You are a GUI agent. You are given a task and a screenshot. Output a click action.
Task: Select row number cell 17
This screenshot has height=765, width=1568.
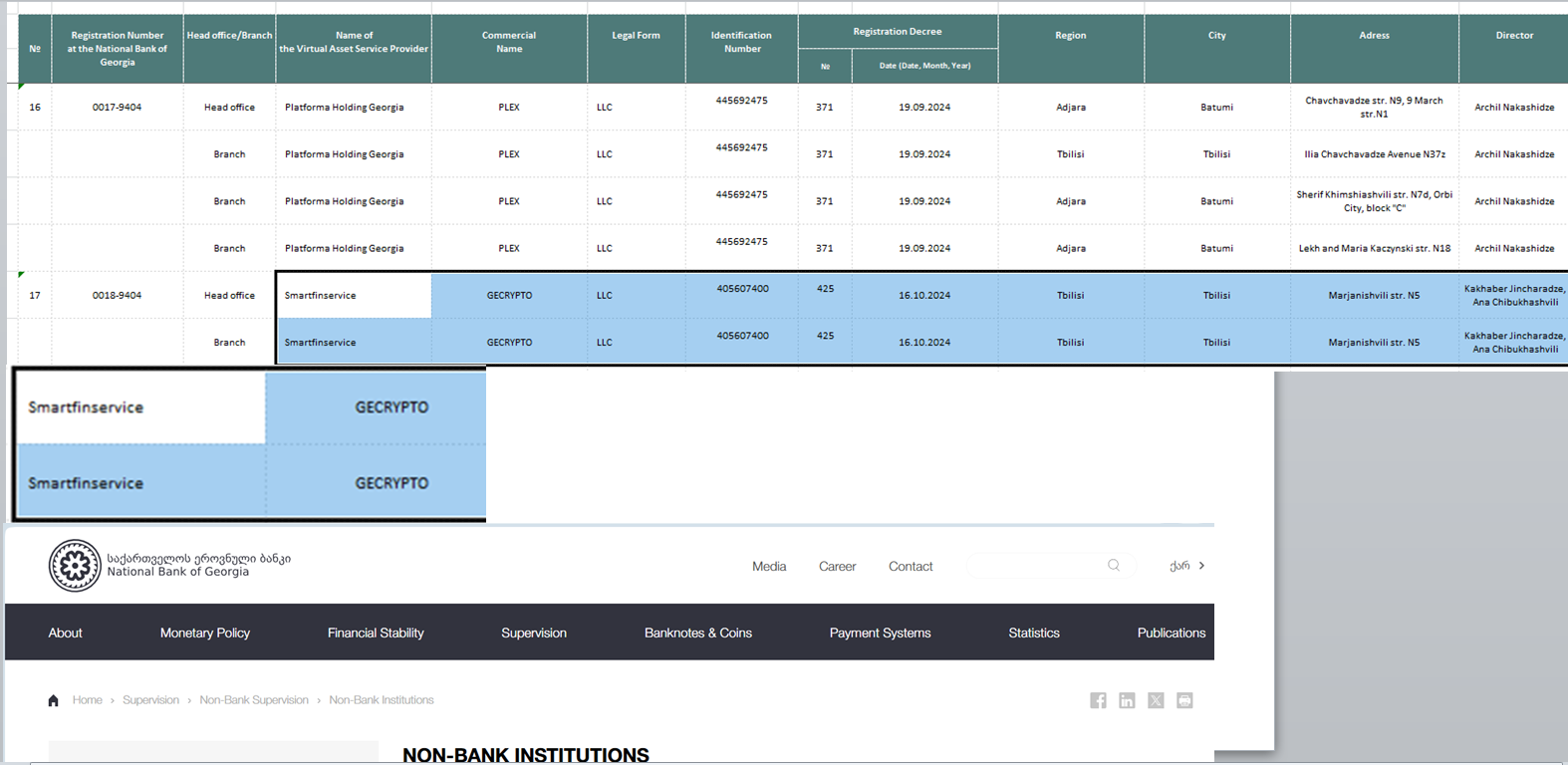coord(35,296)
